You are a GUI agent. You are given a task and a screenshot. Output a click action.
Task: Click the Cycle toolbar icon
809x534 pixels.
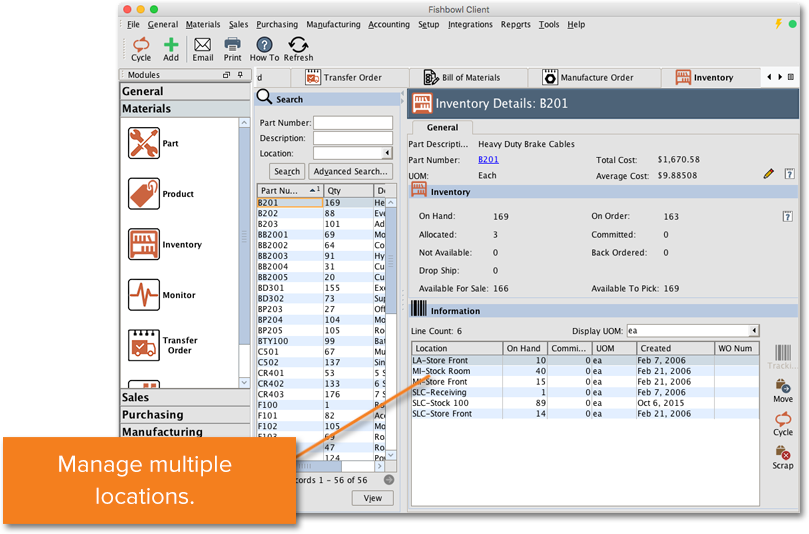click(141, 50)
